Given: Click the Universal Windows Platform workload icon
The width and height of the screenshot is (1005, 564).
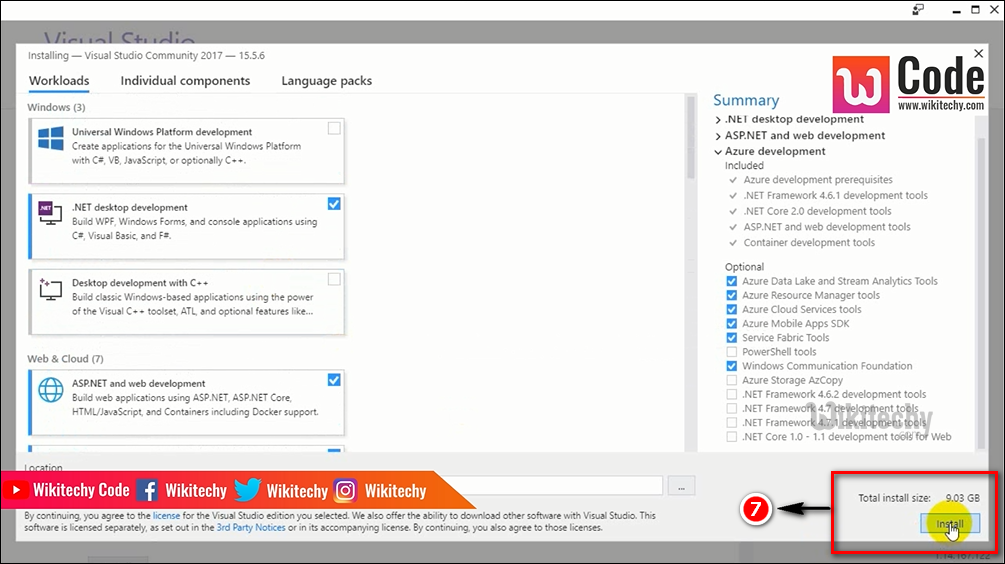Looking at the screenshot, I should 51,138.
